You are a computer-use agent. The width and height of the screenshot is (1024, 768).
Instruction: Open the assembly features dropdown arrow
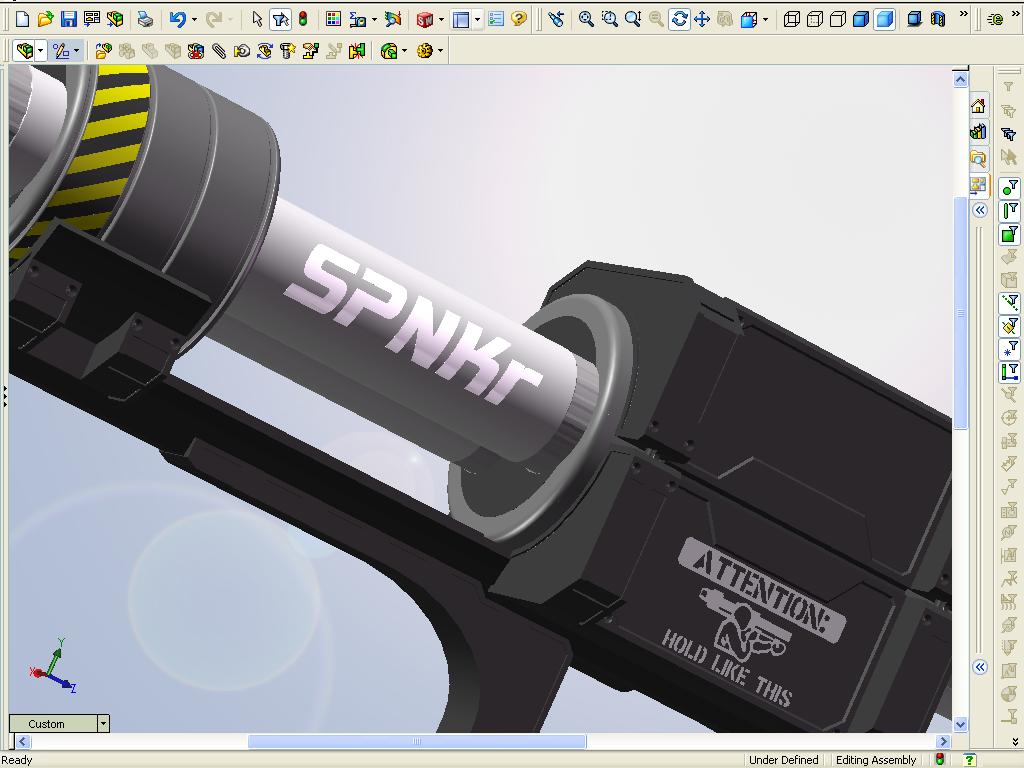(x=405, y=51)
